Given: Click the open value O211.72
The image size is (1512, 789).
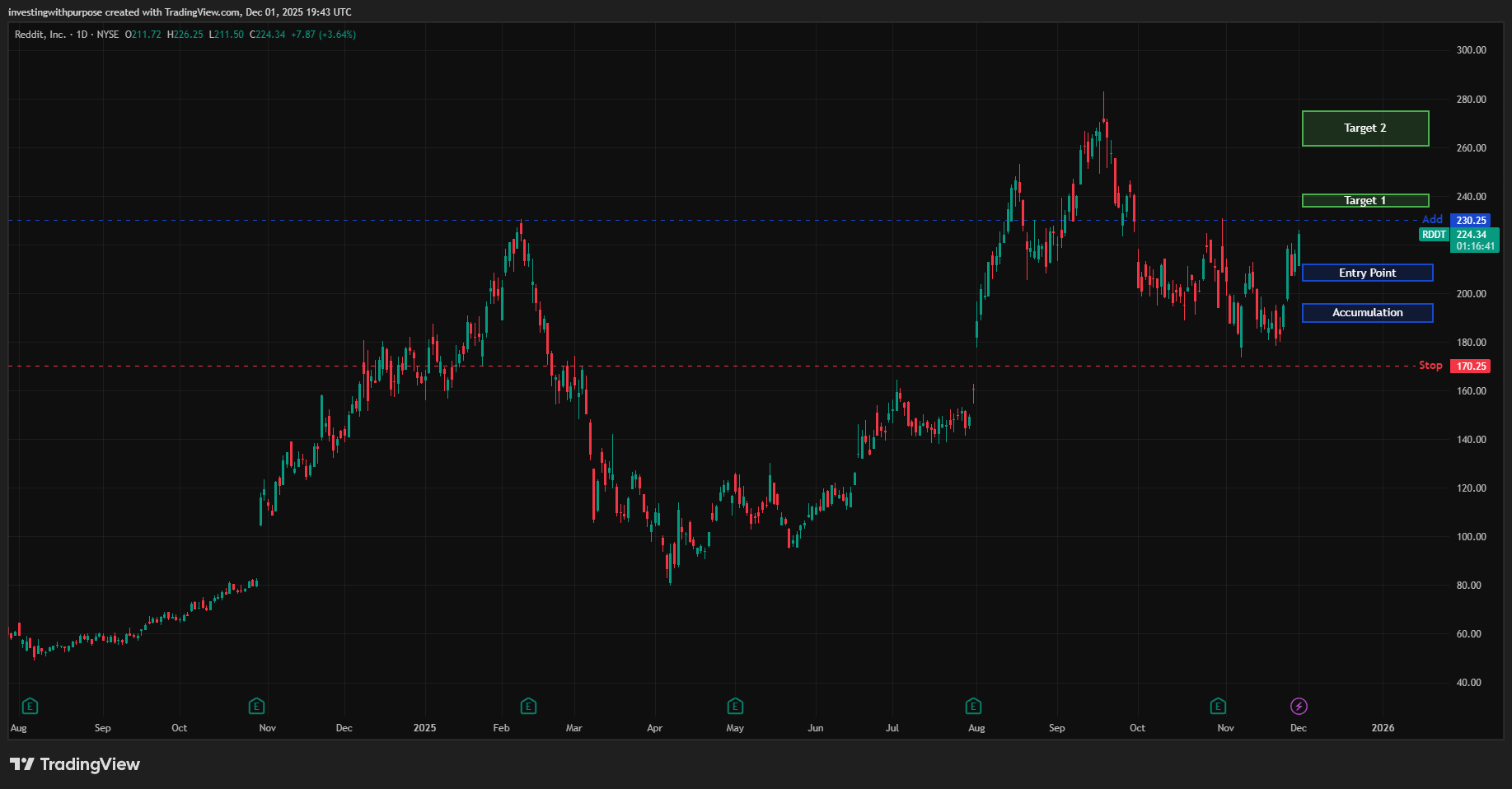Looking at the screenshot, I should (143, 35).
